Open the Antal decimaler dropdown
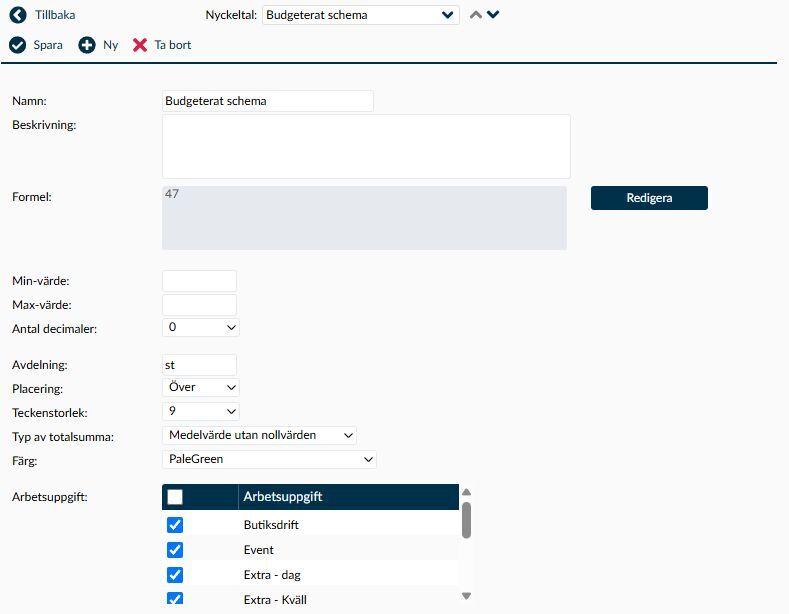 pyautogui.click(x=201, y=327)
